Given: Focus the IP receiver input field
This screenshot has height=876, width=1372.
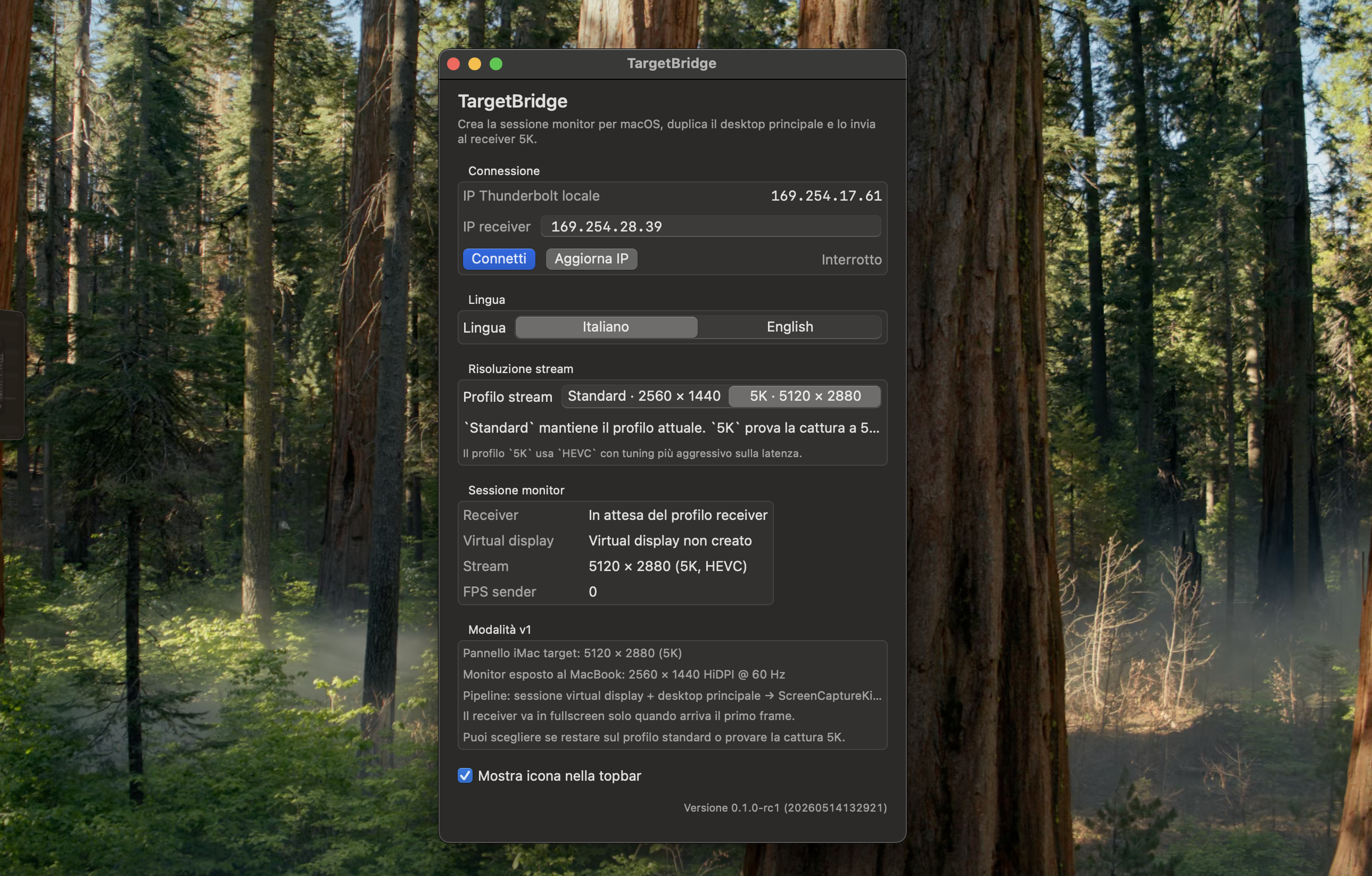Looking at the screenshot, I should [710, 226].
